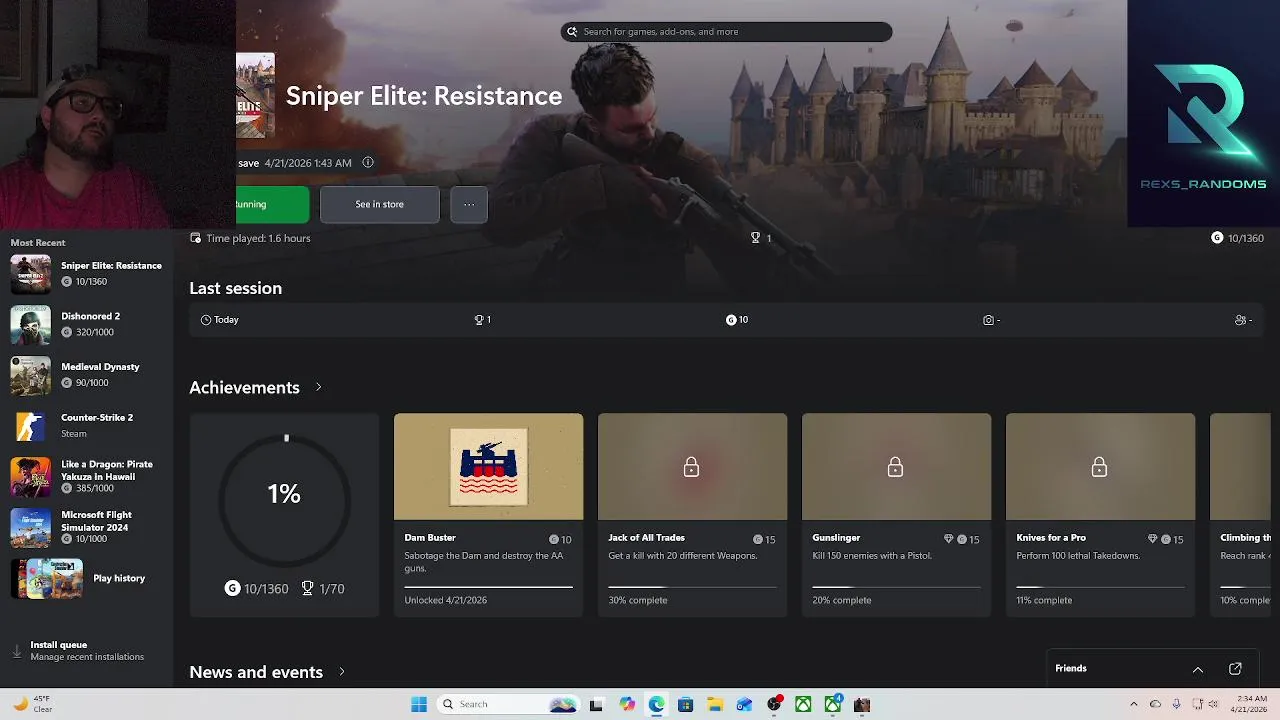Image resolution: width=1280 pixels, height=720 pixels.
Task: Click the search for games input field
Action: (x=726, y=32)
